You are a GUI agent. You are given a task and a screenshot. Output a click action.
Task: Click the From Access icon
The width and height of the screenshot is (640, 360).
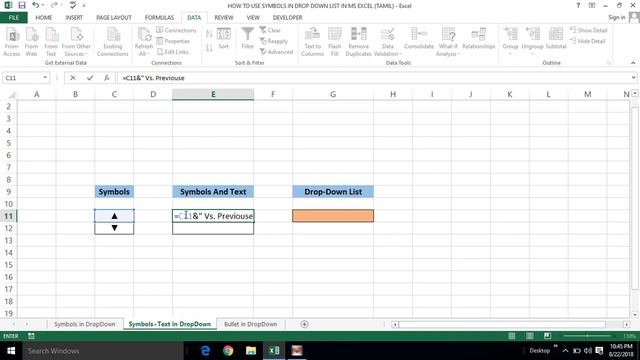click(12, 42)
